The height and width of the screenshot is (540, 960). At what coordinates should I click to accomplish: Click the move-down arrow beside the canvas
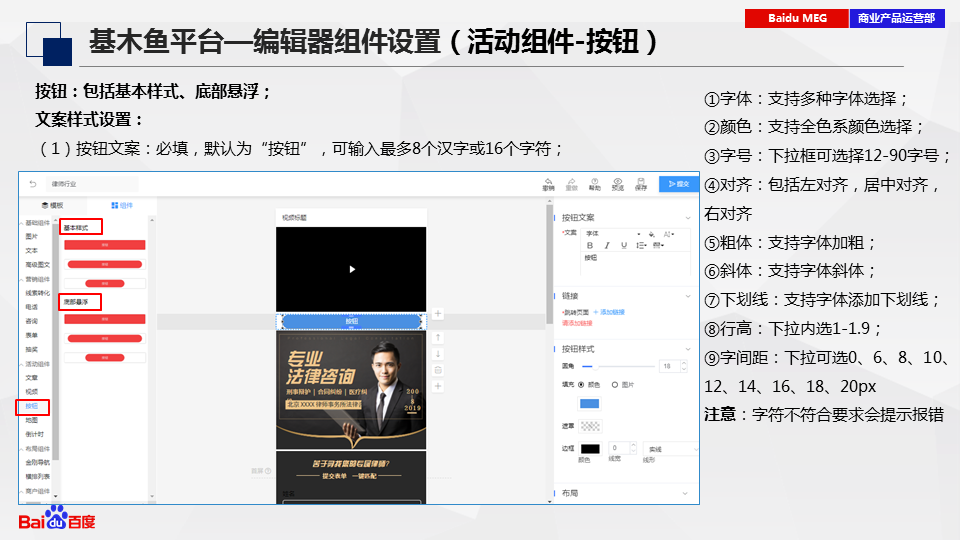click(438, 354)
